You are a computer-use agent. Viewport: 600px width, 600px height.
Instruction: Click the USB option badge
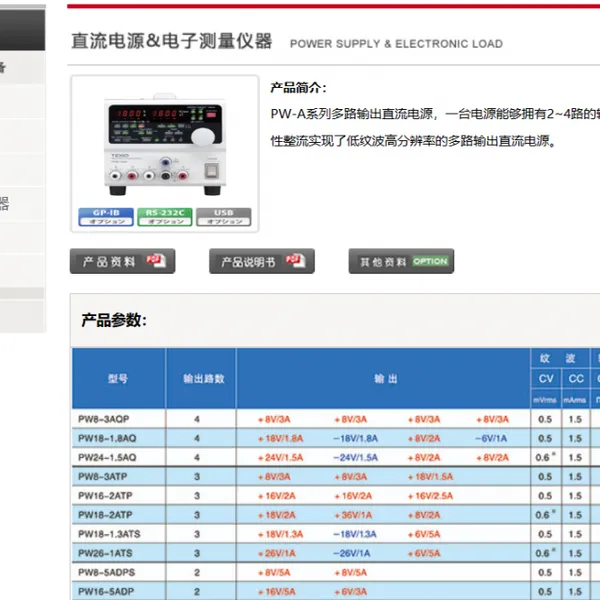pos(223,217)
